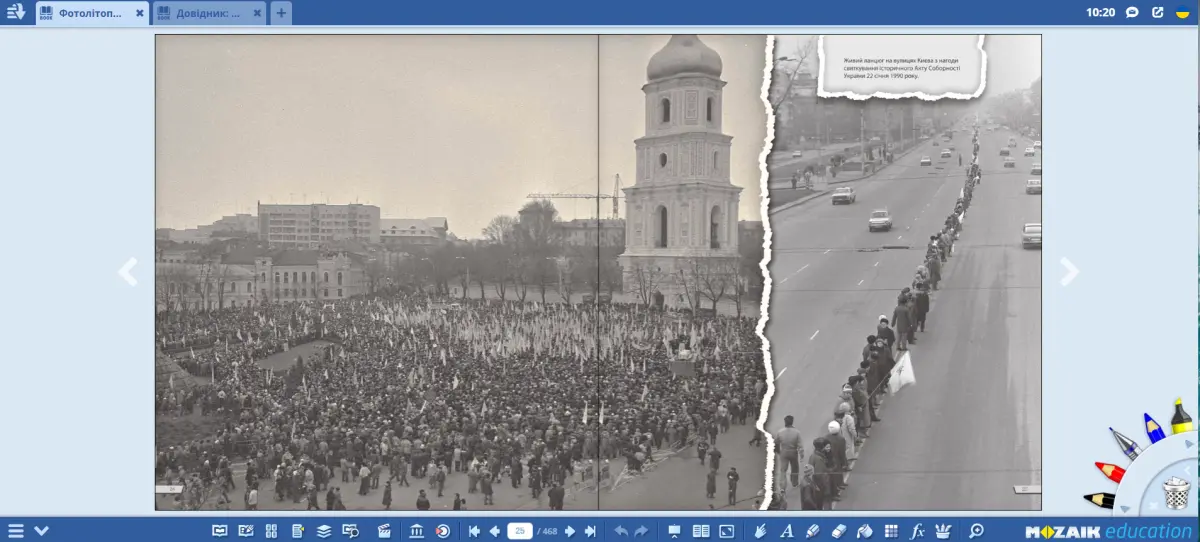Select the eraser tool in bottom toolbar

(x=839, y=531)
